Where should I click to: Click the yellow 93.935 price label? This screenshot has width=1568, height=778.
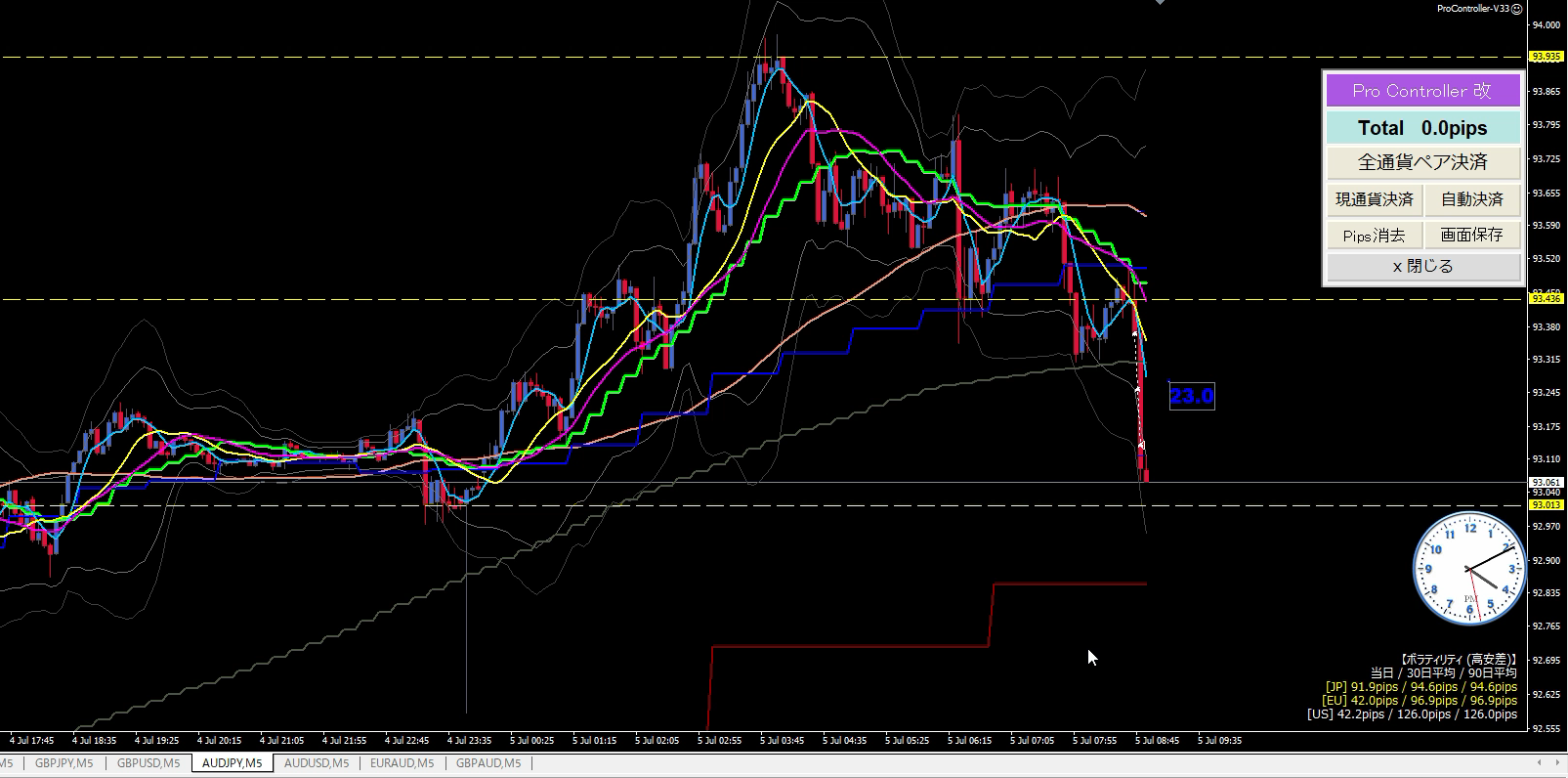point(1546,57)
